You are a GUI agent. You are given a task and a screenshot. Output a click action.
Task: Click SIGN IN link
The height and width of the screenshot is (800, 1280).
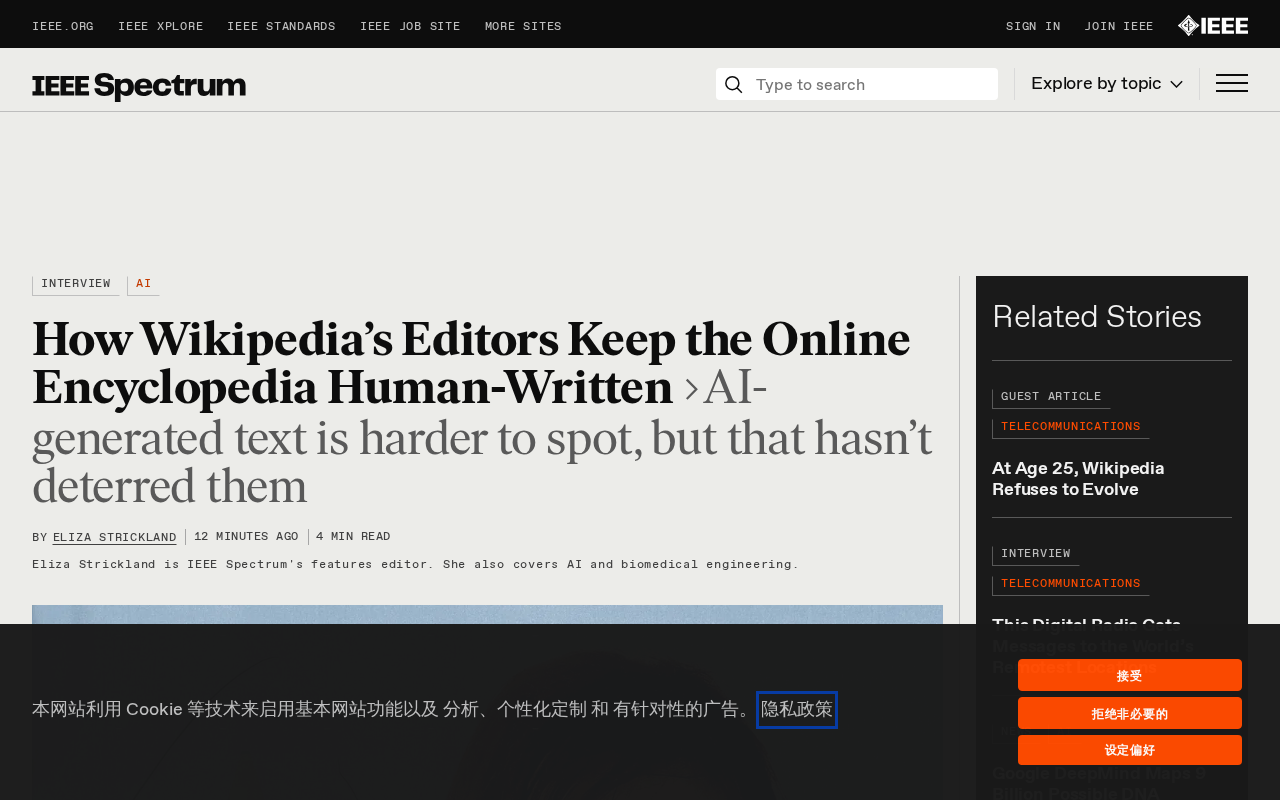[1033, 27]
